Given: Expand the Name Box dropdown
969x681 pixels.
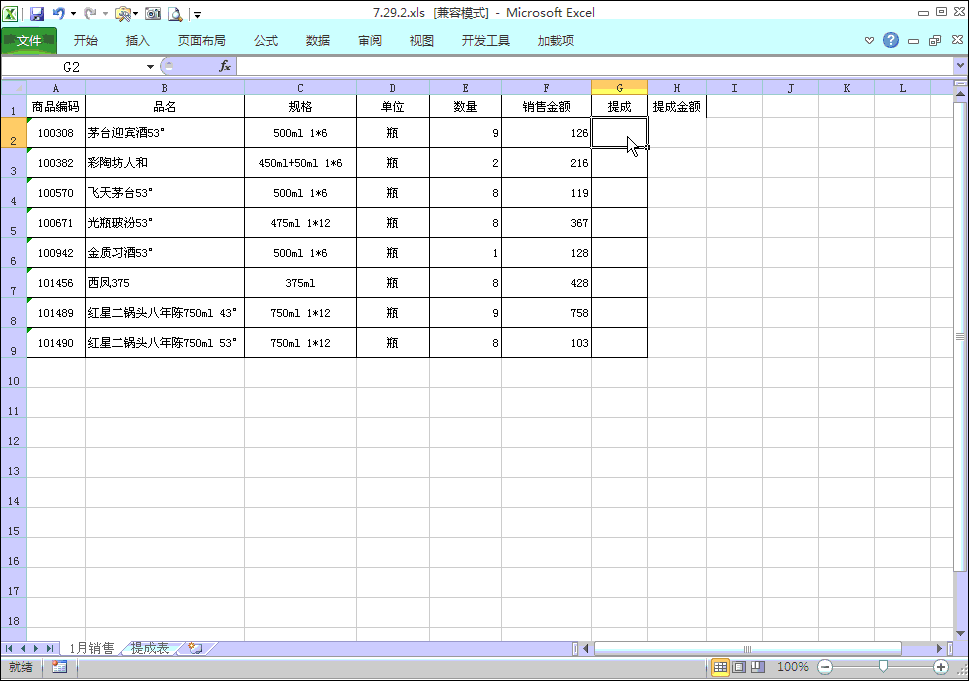Looking at the screenshot, I should pos(151,66).
